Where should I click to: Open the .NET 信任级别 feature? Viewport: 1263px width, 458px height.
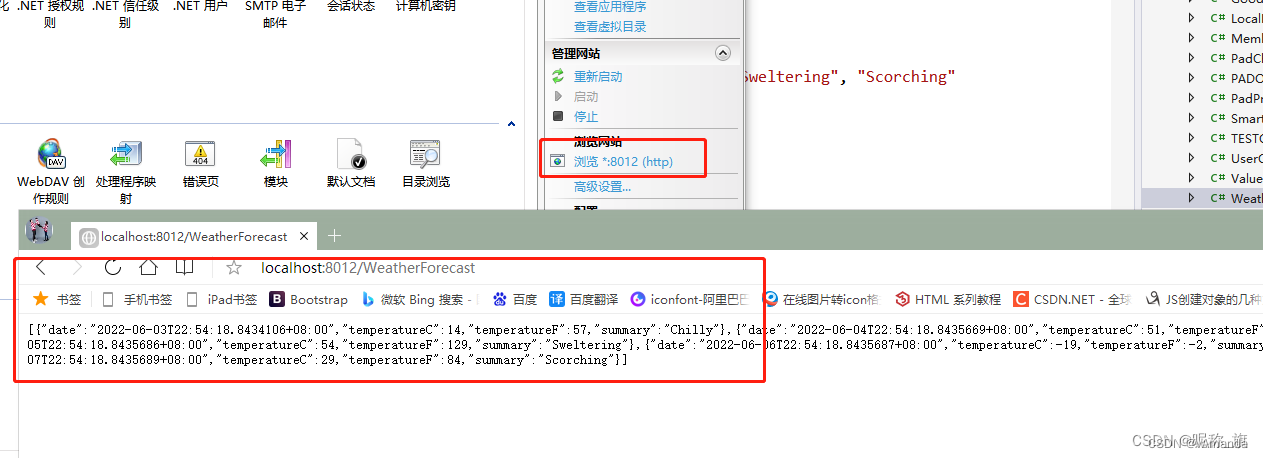pyautogui.click(x=125, y=14)
